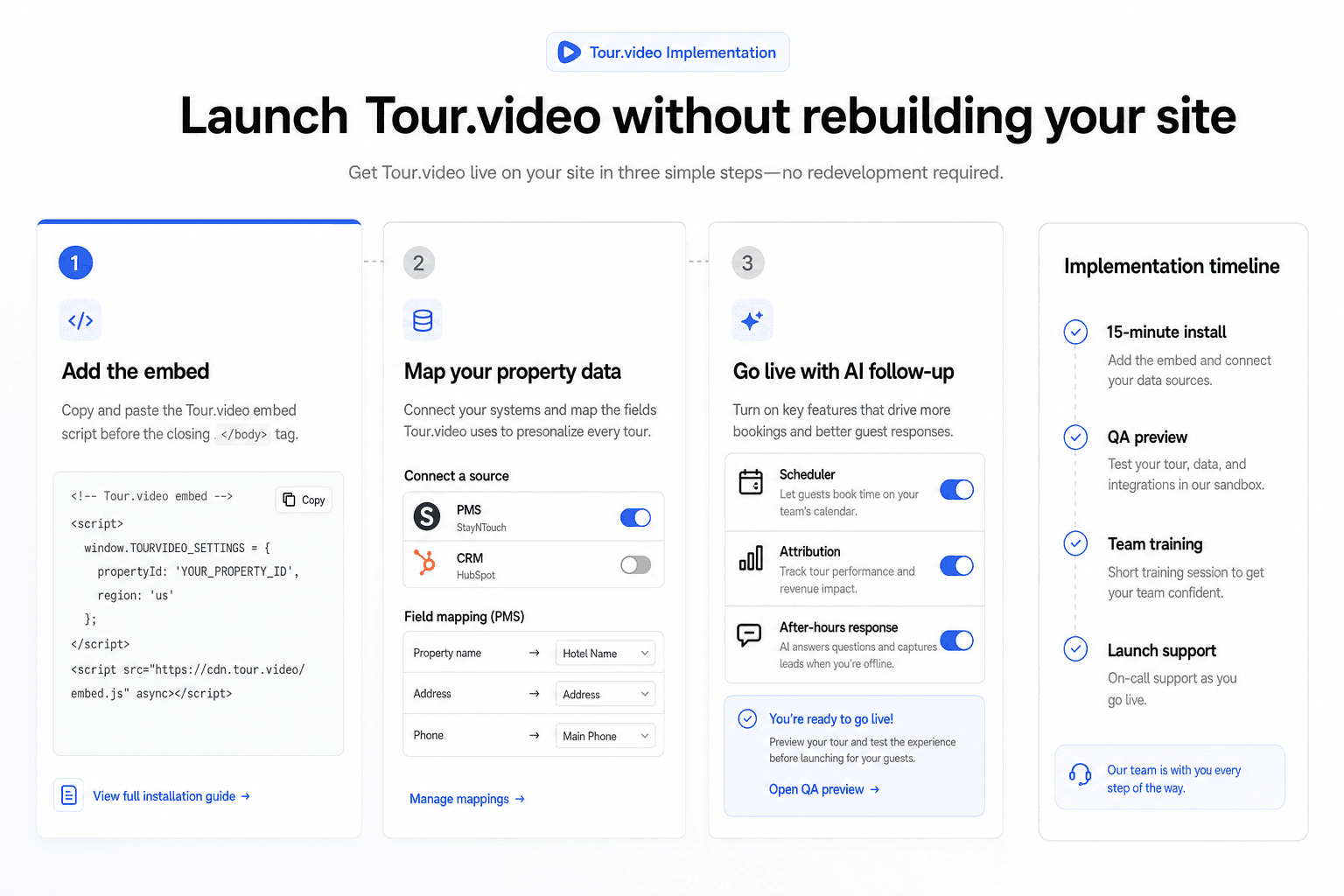Click the code brackets embed icon
The image size is (1344, 896).
80,320
